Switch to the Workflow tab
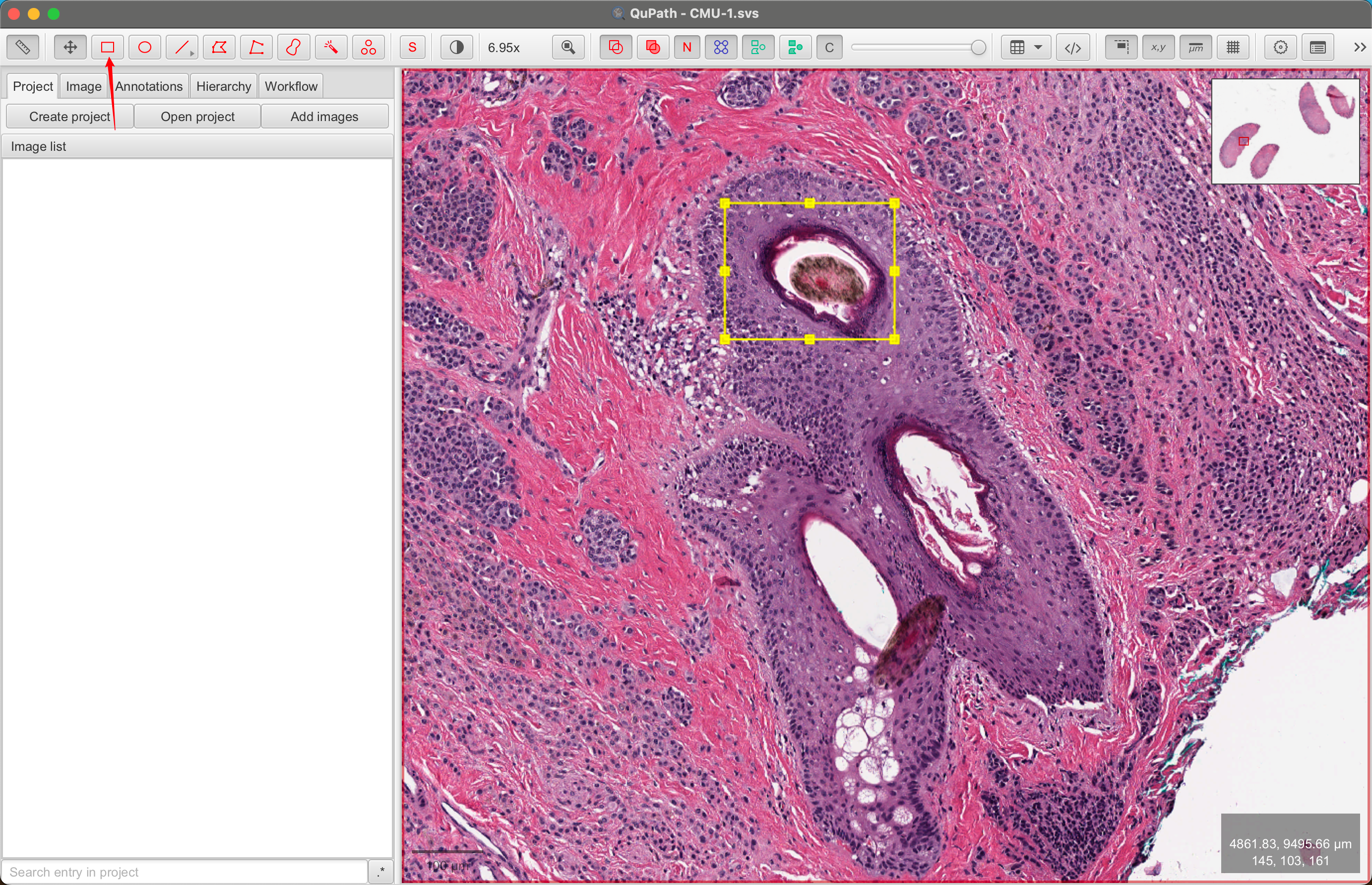Image resolution: width=1372 pixels, height=885 pixels. tap(291, 86)
